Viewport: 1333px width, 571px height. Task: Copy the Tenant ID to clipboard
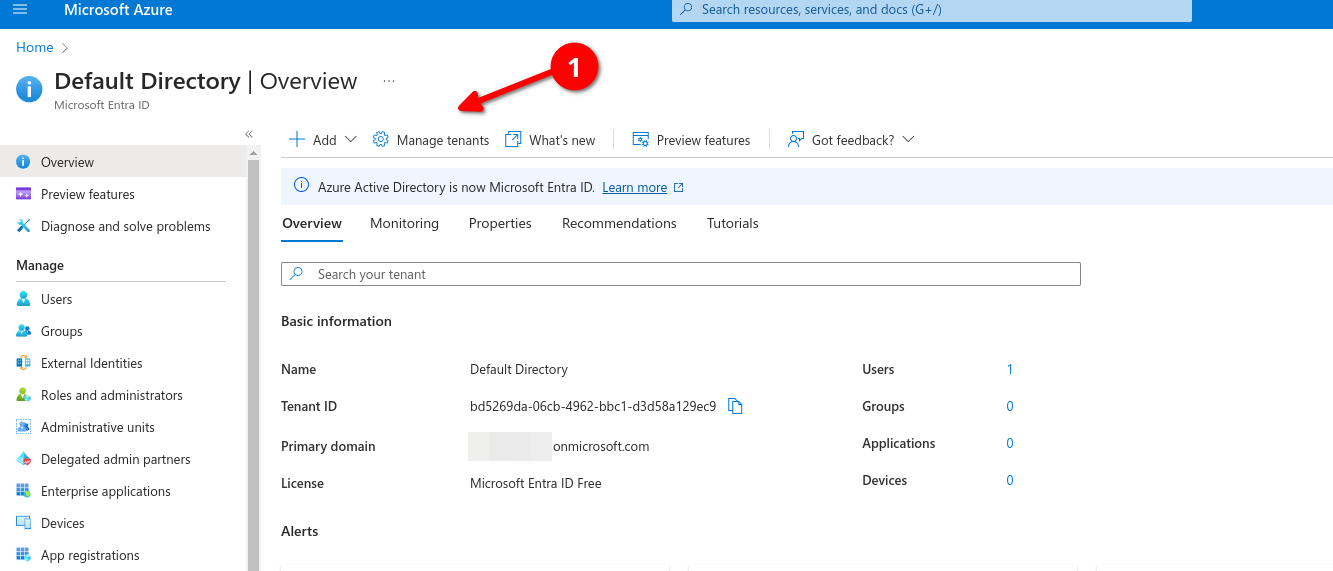click(735, 406)
